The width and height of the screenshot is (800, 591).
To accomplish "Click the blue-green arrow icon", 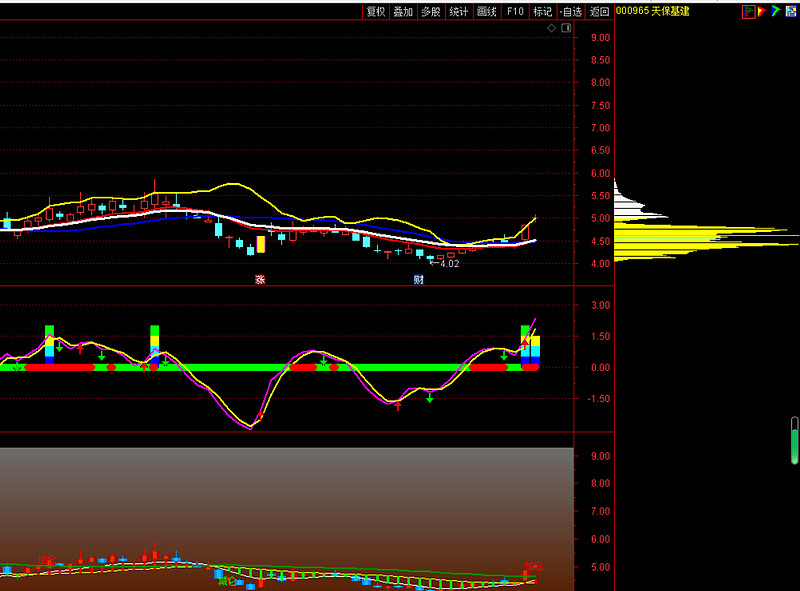I will coord(776,11).
